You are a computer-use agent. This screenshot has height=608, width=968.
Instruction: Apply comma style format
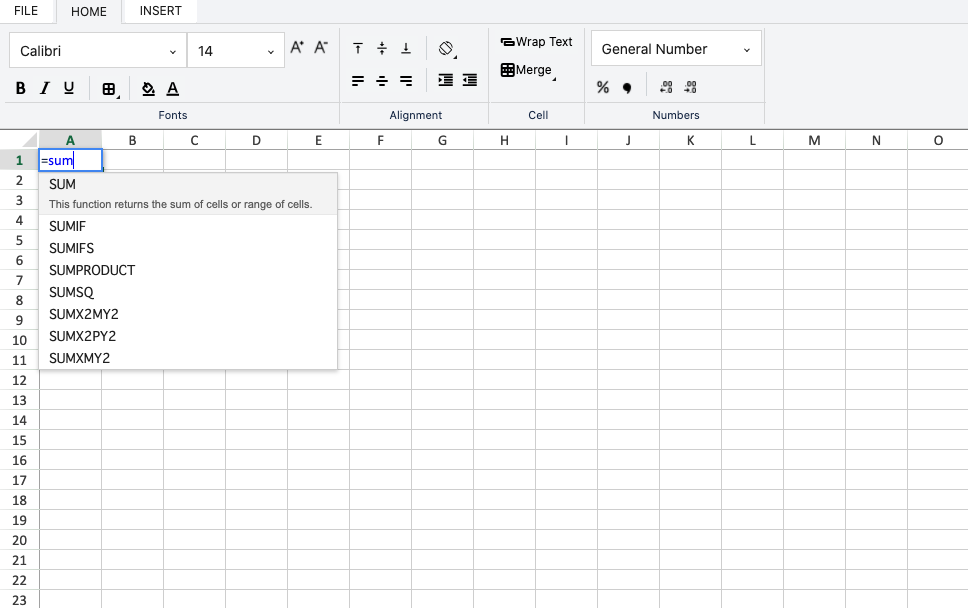click(627, 88)
